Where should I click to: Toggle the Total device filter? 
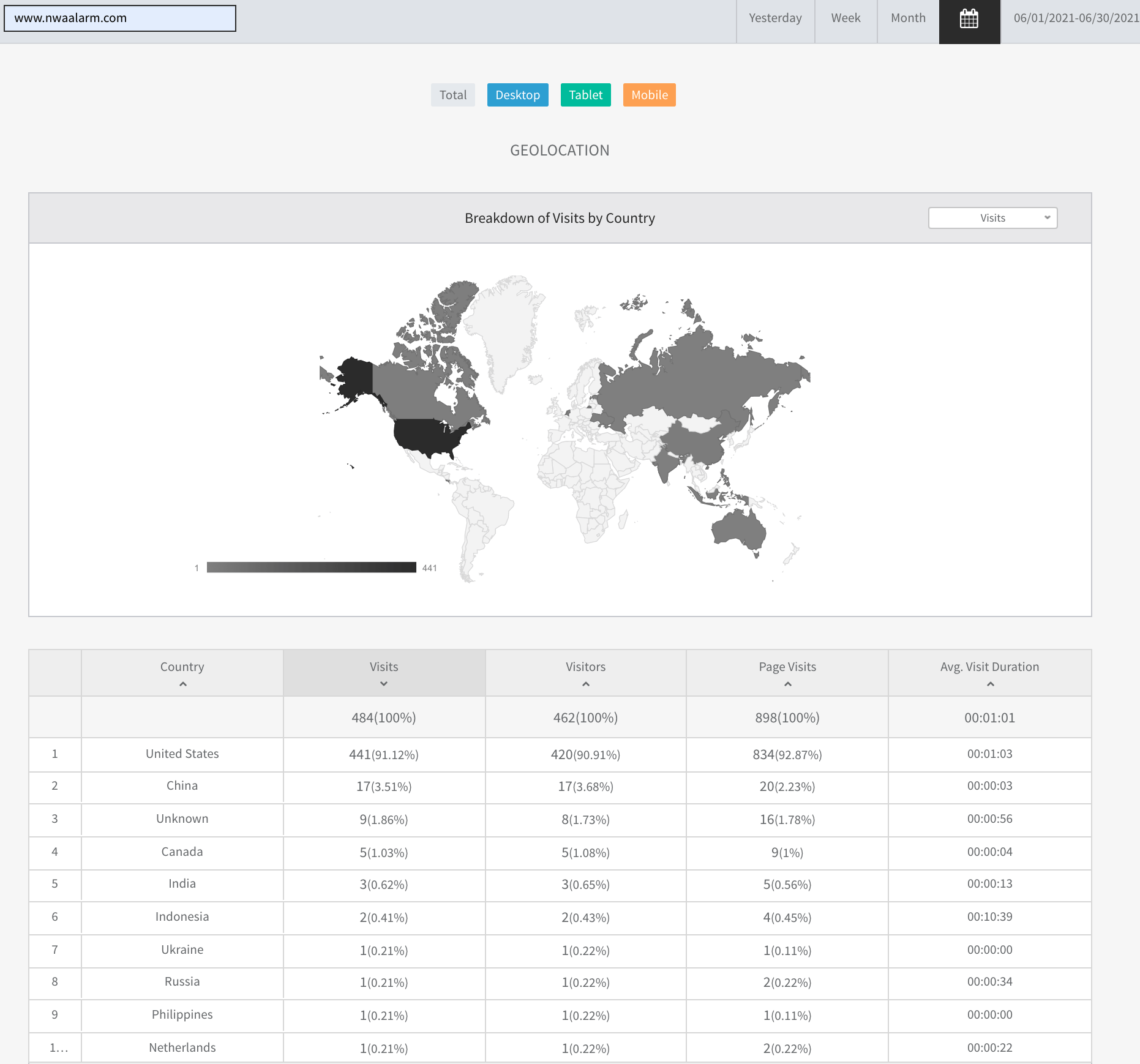(x=452, y=95)
